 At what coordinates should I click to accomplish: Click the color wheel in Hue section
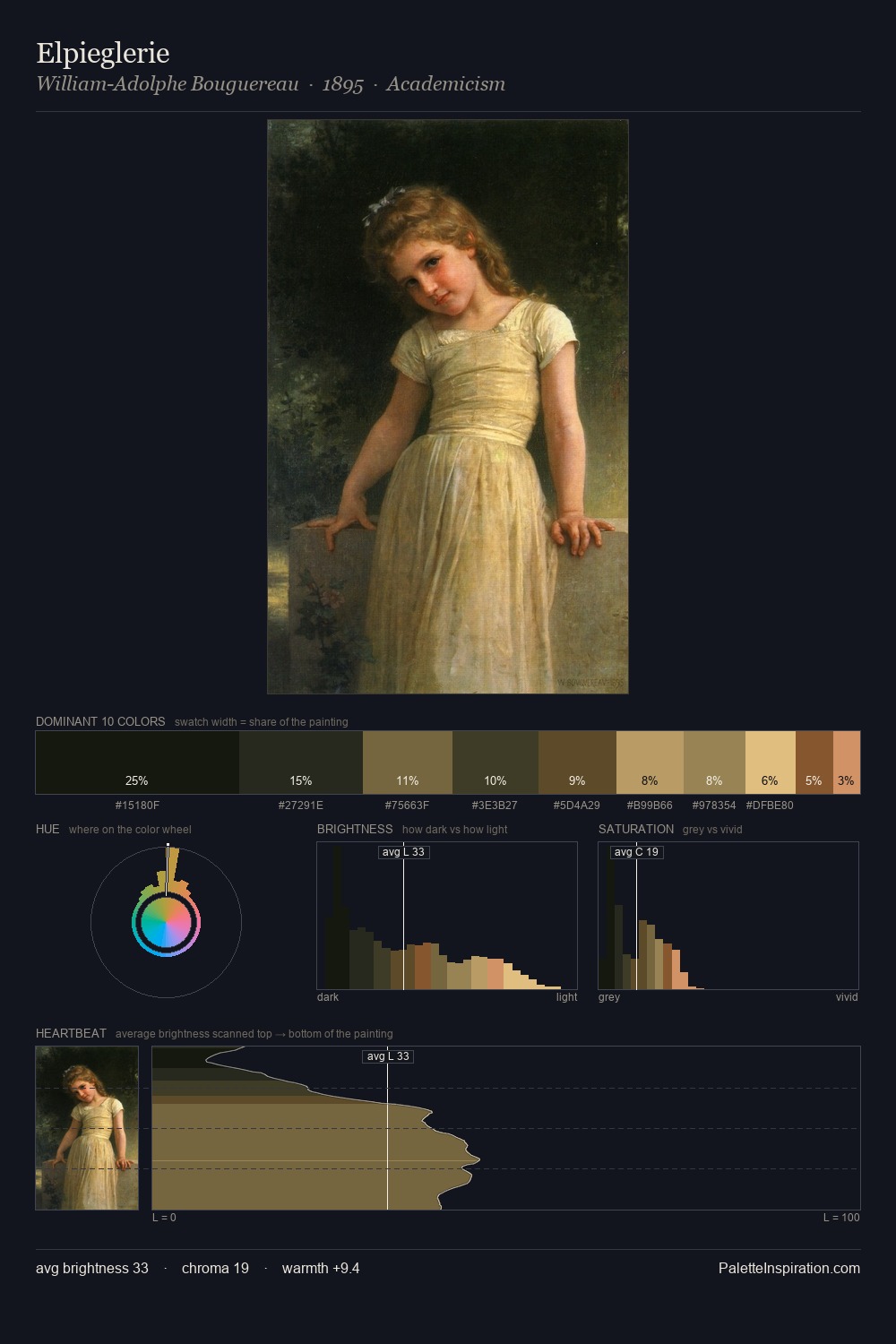click(x=166, y=923)
